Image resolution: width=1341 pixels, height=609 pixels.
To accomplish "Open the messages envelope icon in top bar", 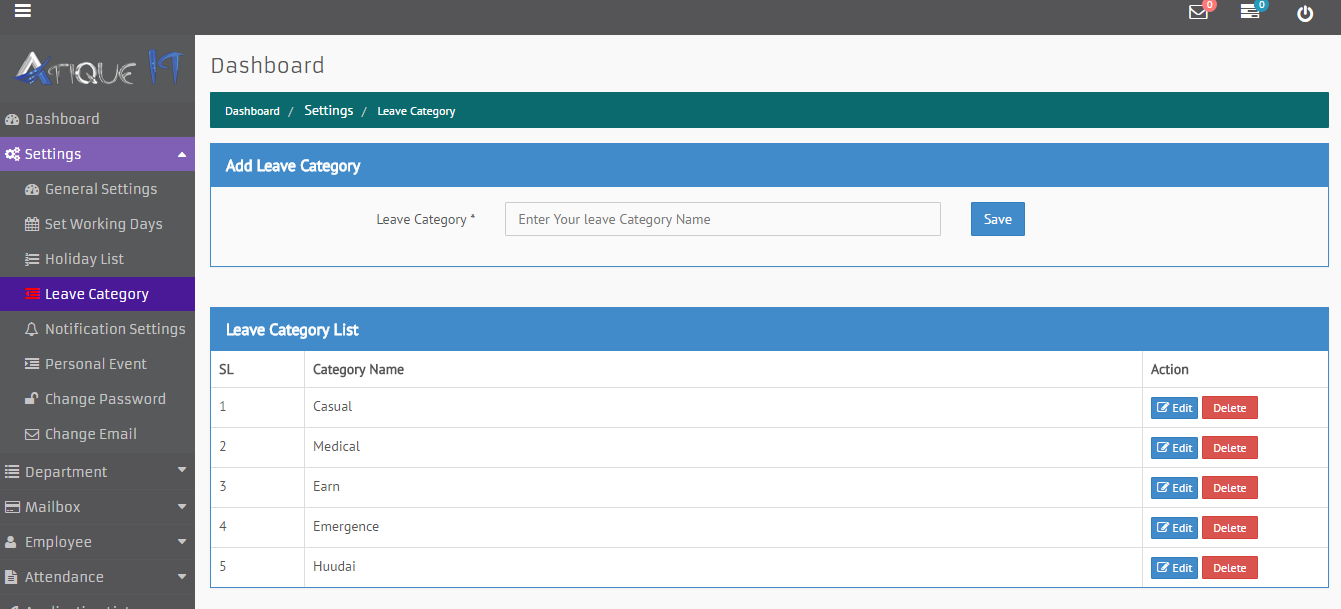I will tap(1198, 14).
